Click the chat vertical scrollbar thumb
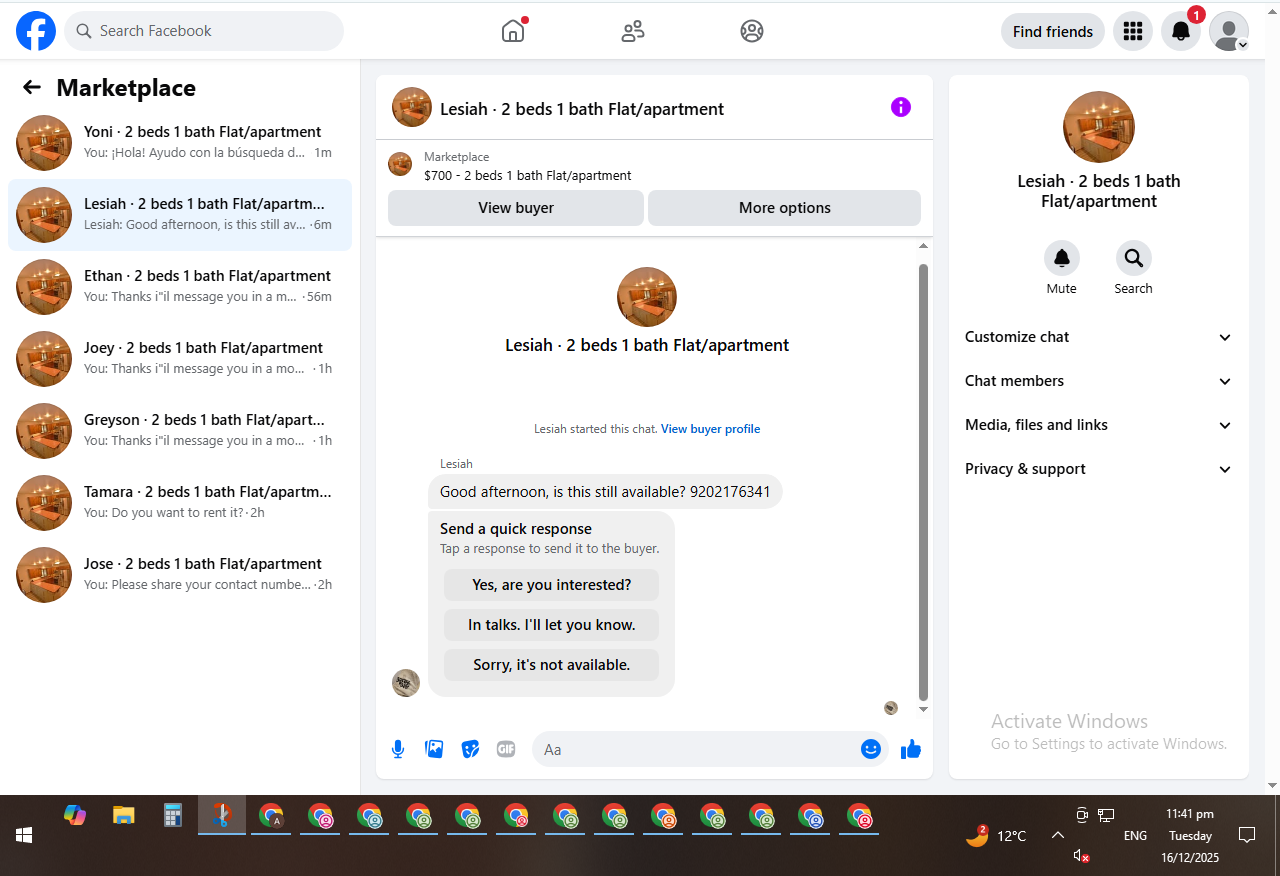Image resolution: width=1280 pixels, height=876 pixels. 923,482
